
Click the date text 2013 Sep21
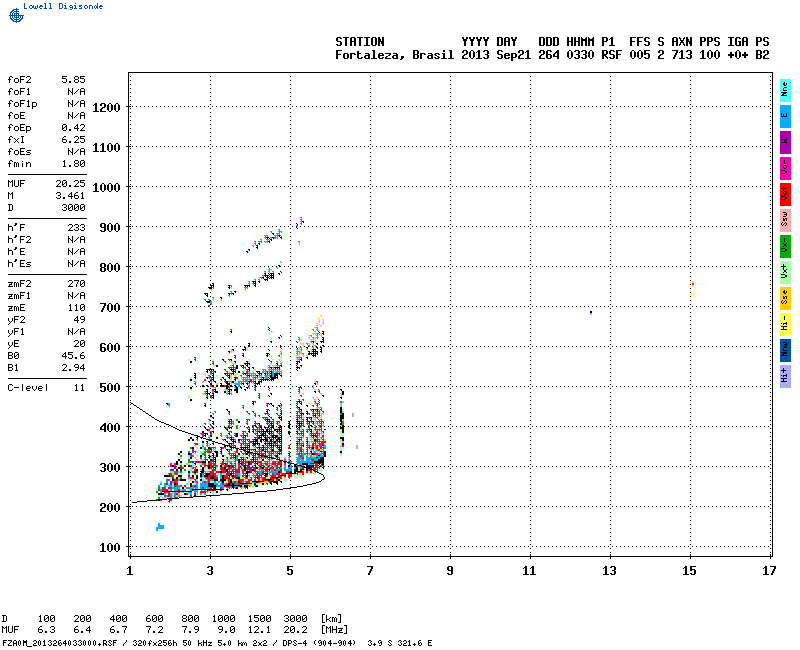click(496, 55)
